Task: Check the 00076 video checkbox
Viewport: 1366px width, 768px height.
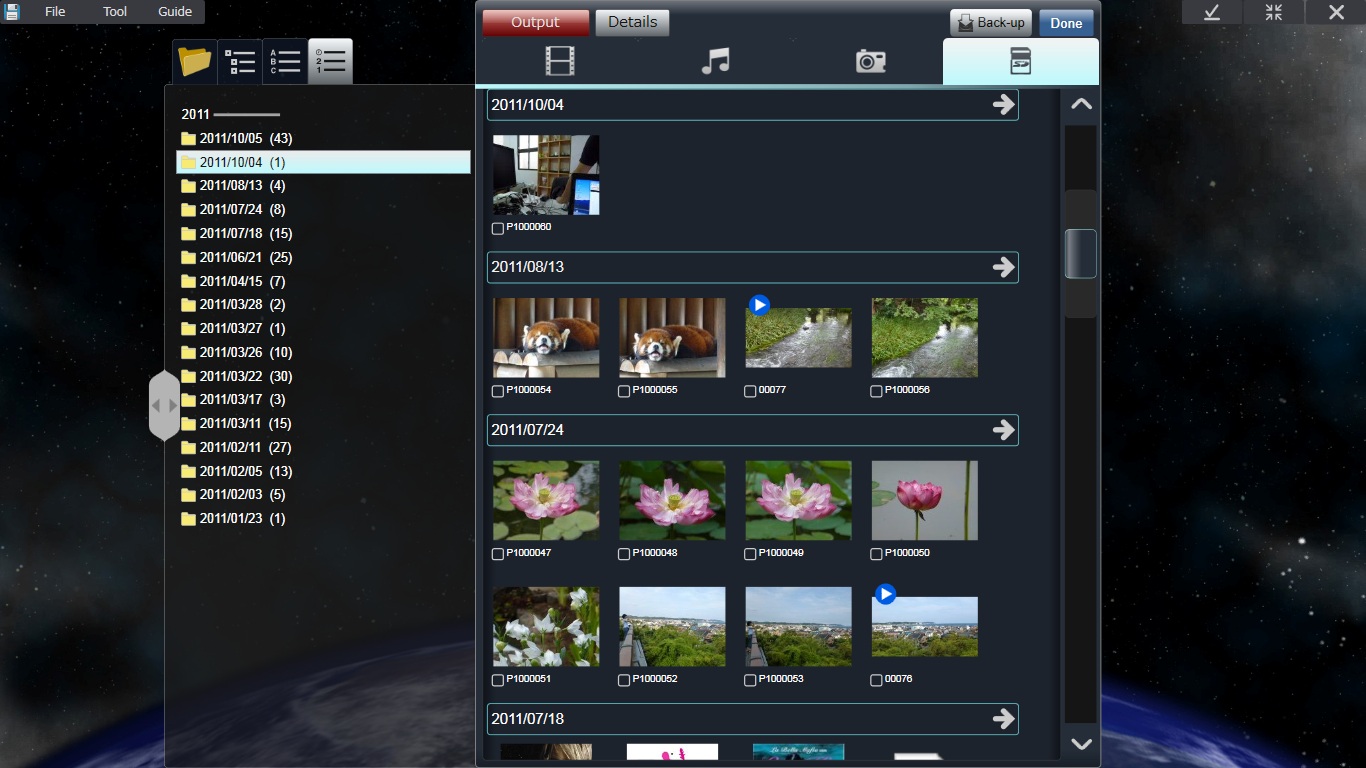Action: click(x=876, y=680)
